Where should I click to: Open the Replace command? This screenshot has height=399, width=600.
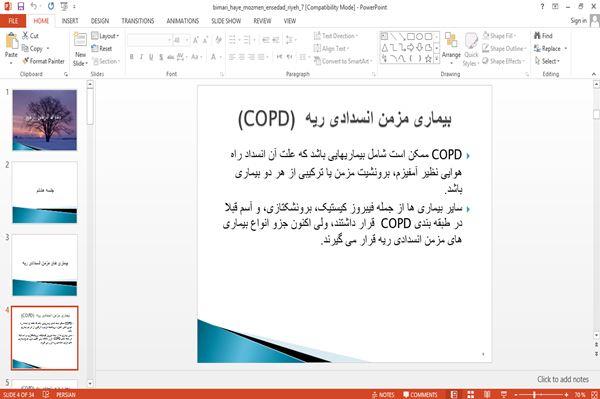pyautogui.click(x=550, y=48)
